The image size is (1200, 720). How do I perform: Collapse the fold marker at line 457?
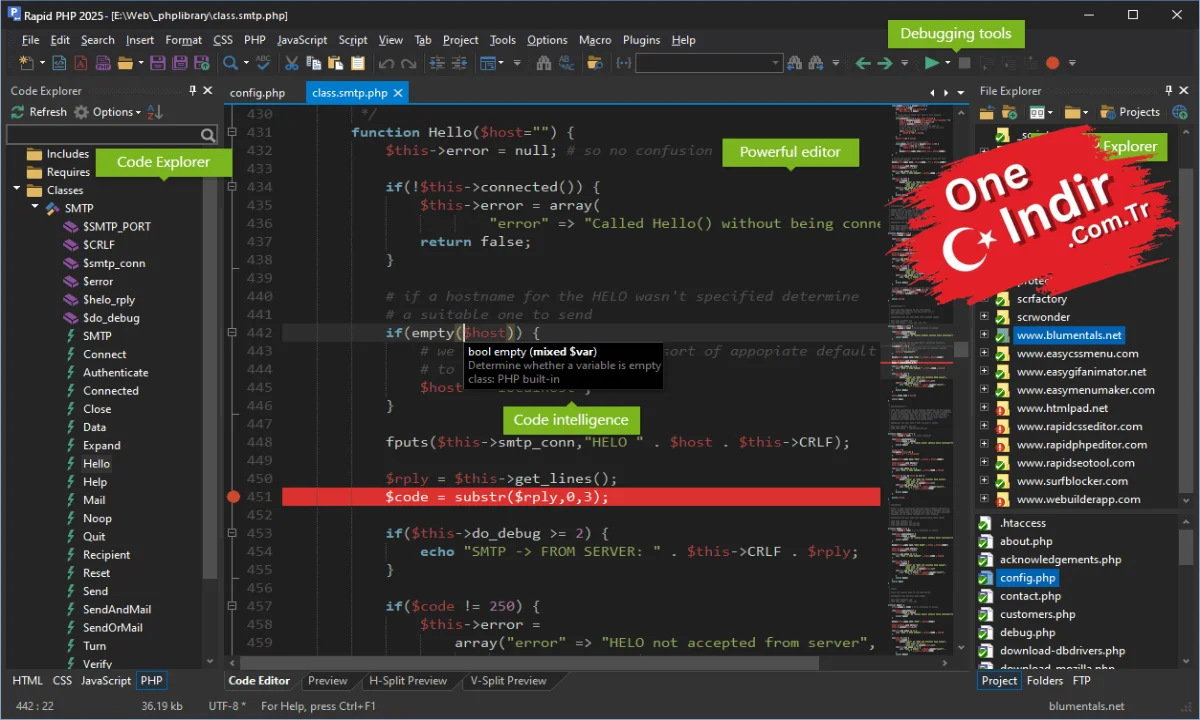coord(233,606)
